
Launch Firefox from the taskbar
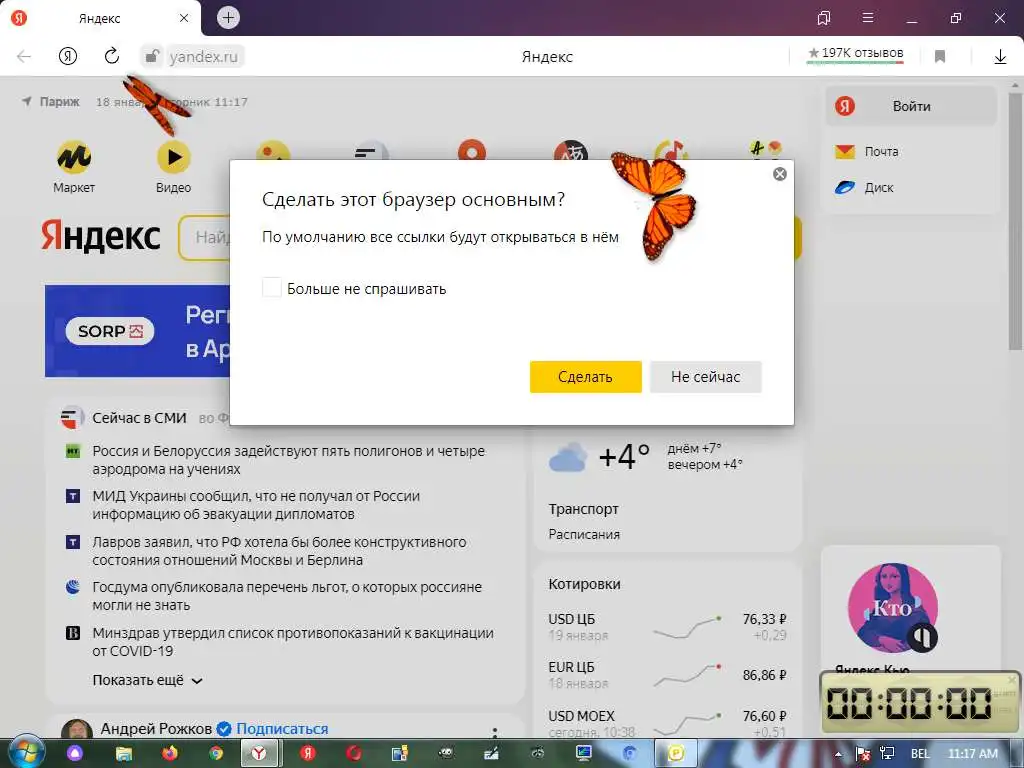170,754
